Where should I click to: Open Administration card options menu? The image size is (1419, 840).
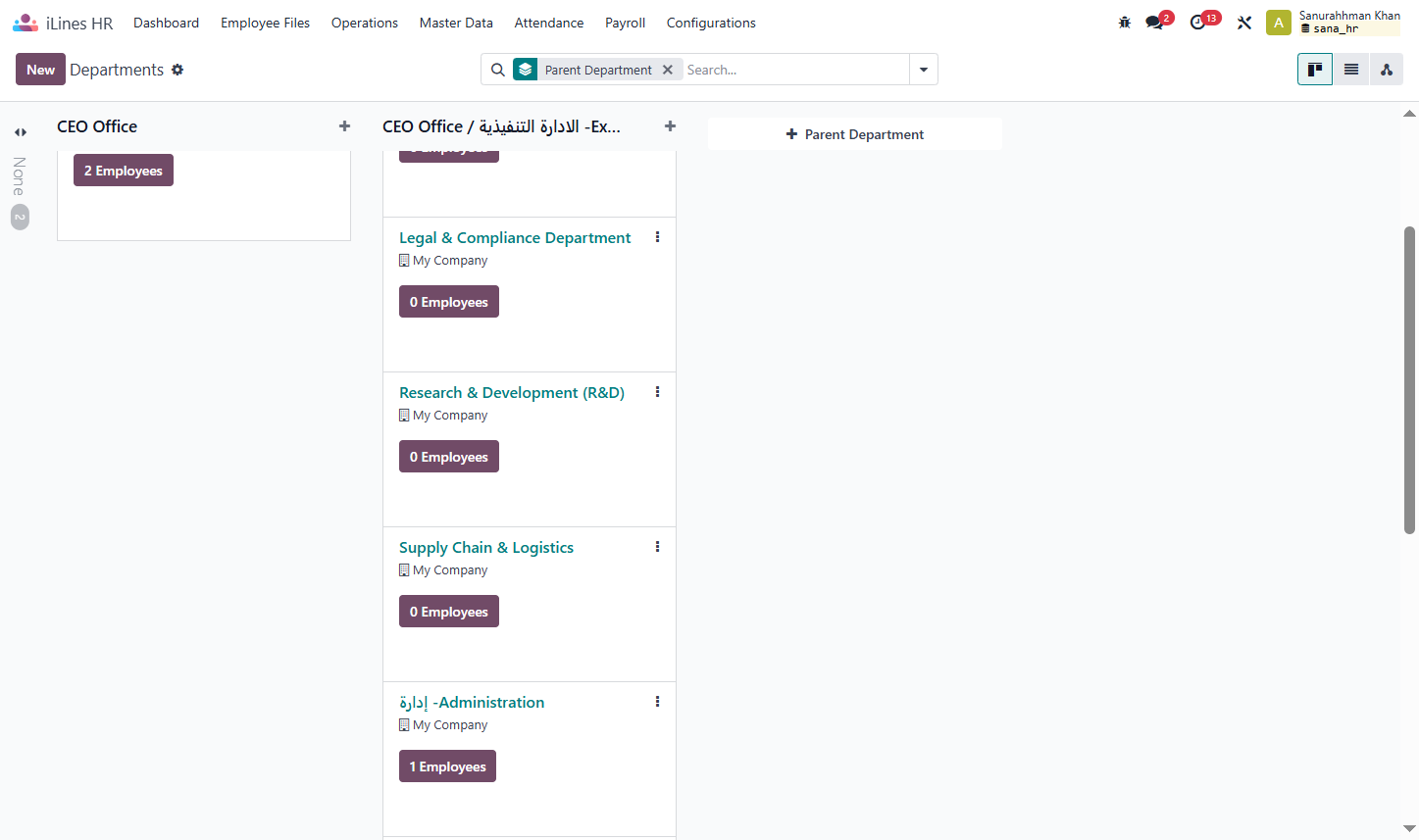click(x=657, y=702)
